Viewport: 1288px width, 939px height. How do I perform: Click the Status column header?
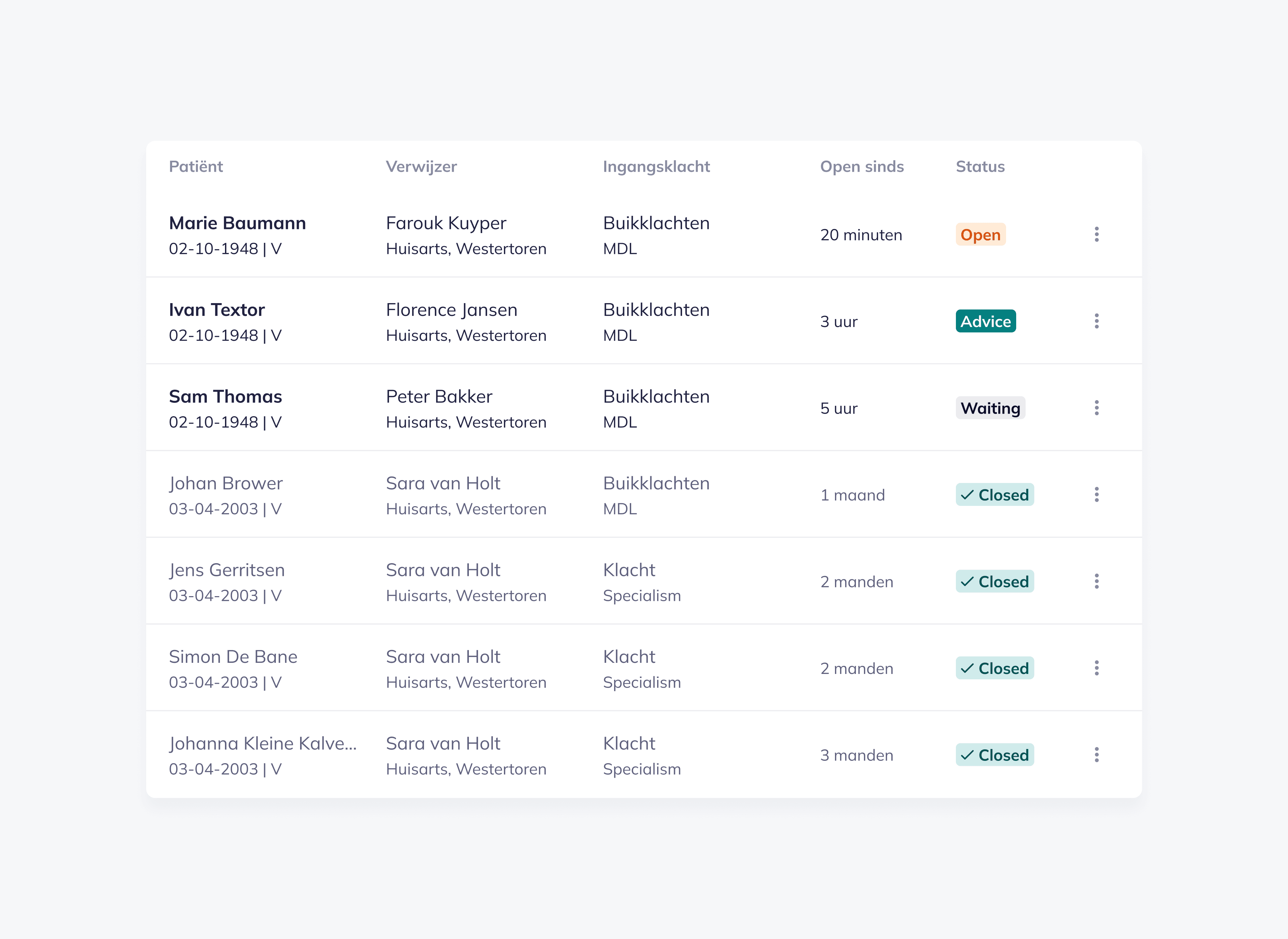(979, 166)
